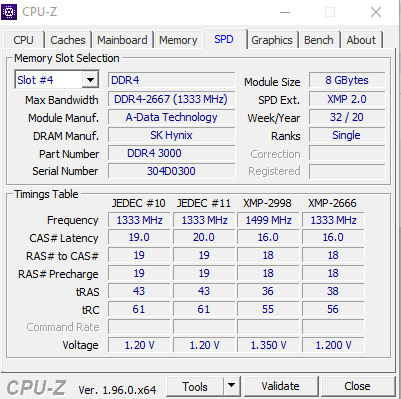This screenshot has height=399, width=401.
Task: Show the About tab
Action: (x=361, y=40)
